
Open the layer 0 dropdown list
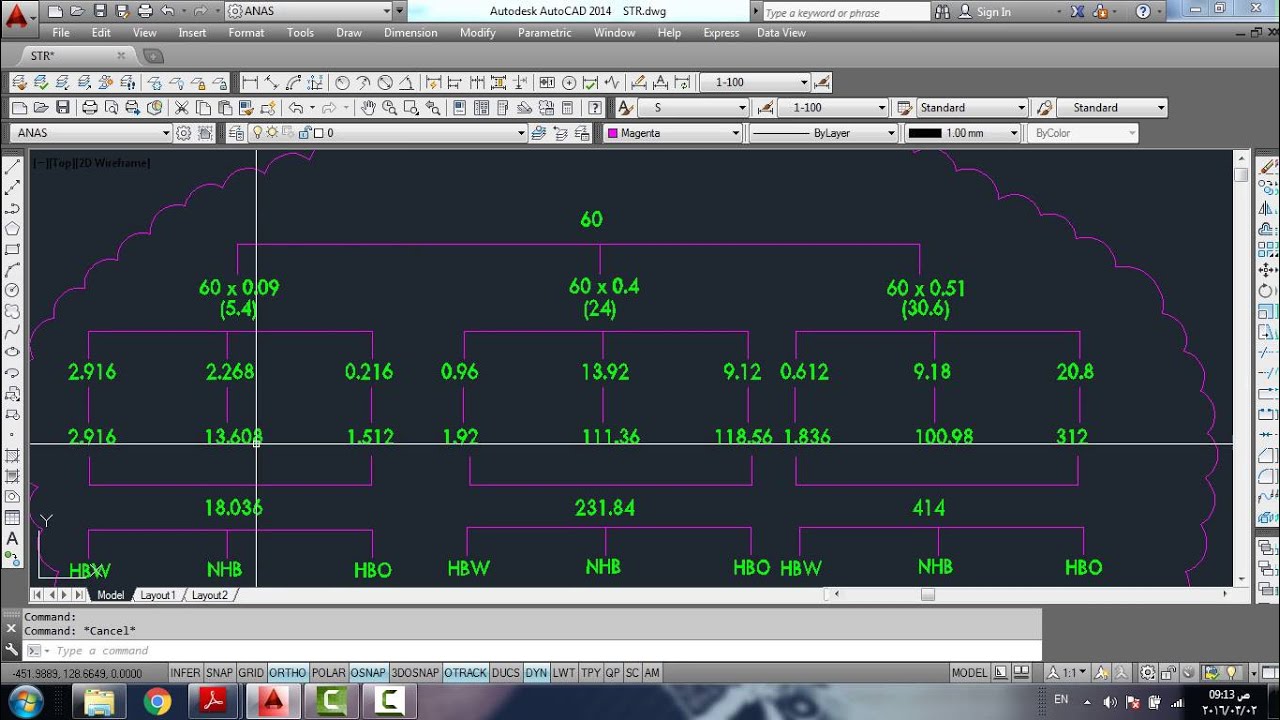click(390, 133)
